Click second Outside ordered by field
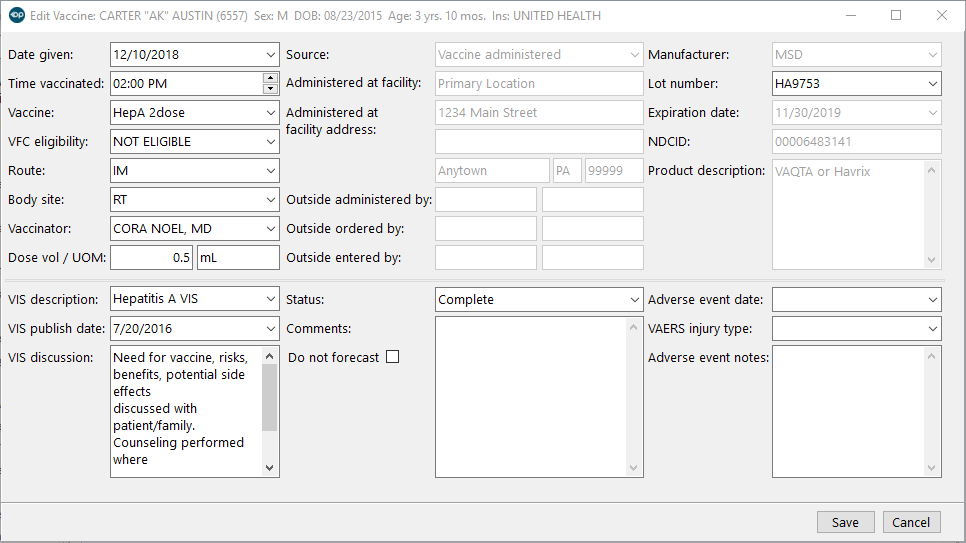The height and width of the screenshot is (543, 966). coord(593,229)
